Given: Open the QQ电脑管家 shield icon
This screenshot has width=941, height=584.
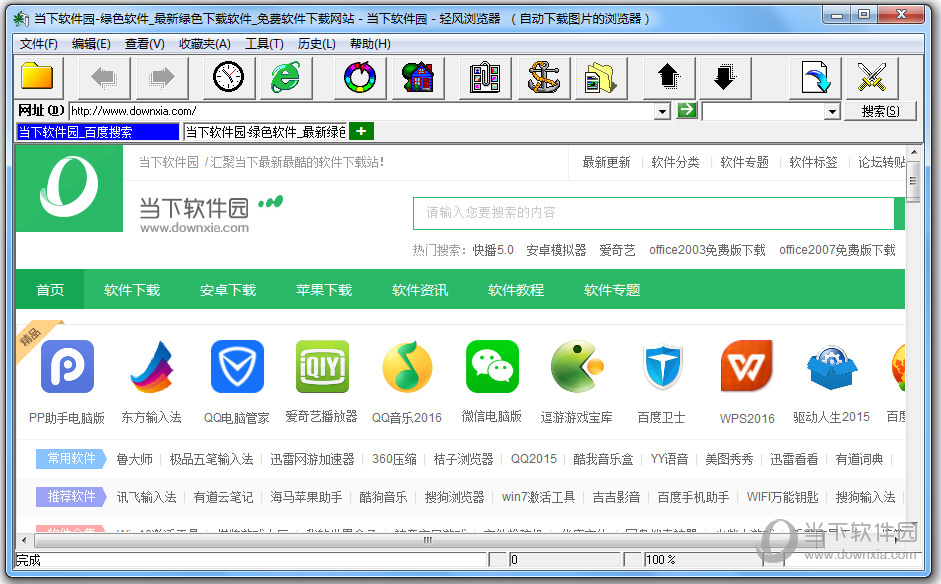Looking at the screenshot, I should pos(237,366).
